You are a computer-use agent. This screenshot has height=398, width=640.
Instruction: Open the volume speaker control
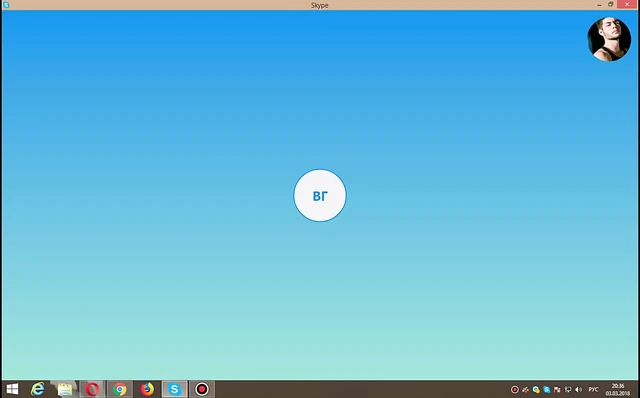[578, 390]
